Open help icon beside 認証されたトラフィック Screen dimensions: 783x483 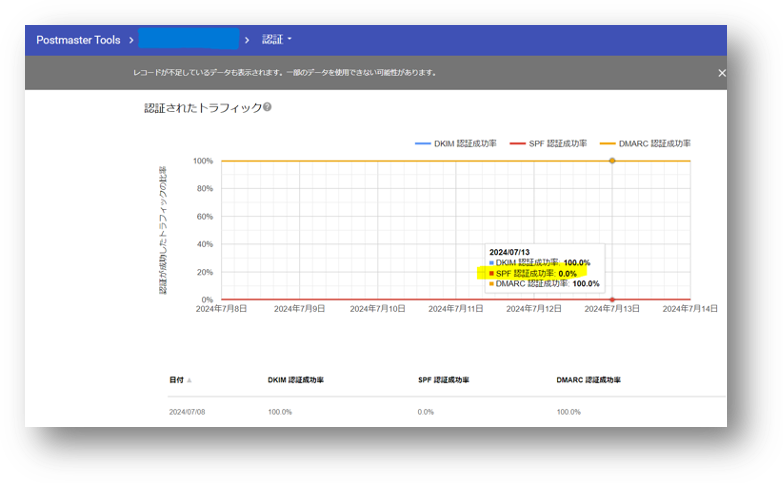click(x=267, y=107)
